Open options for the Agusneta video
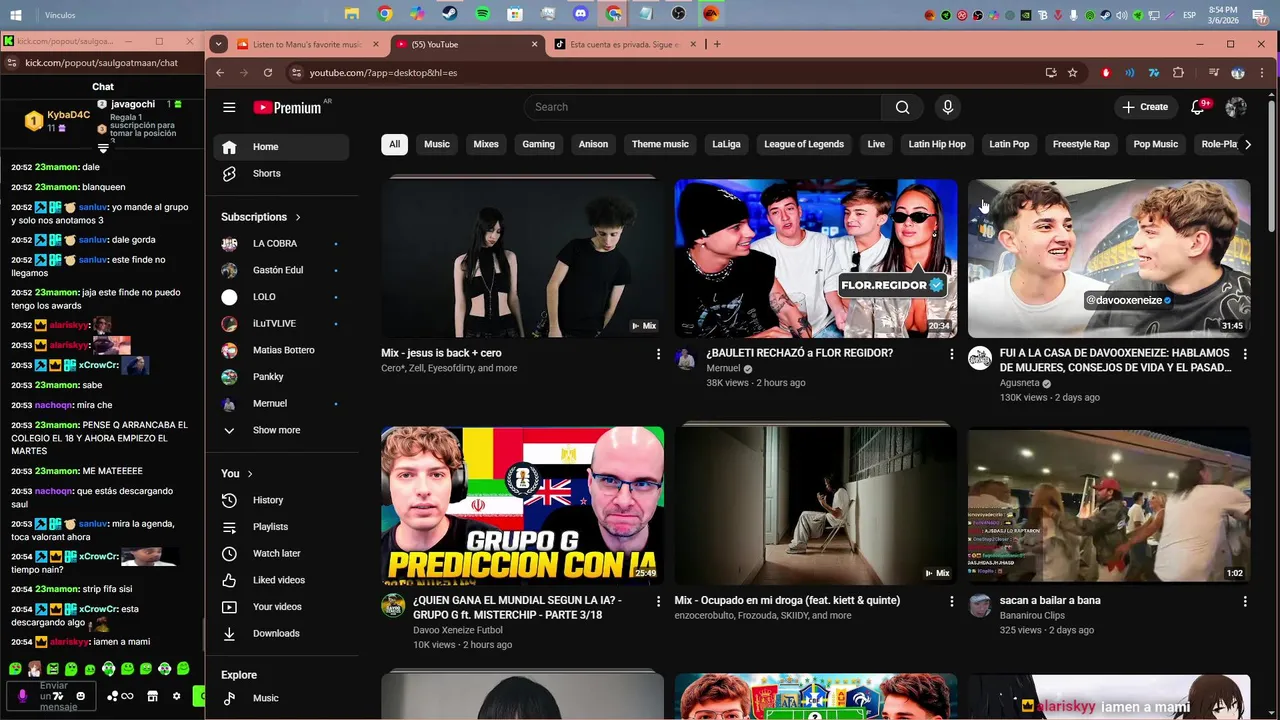This screenshot has width=1280, height=720. click(1245, 354)
